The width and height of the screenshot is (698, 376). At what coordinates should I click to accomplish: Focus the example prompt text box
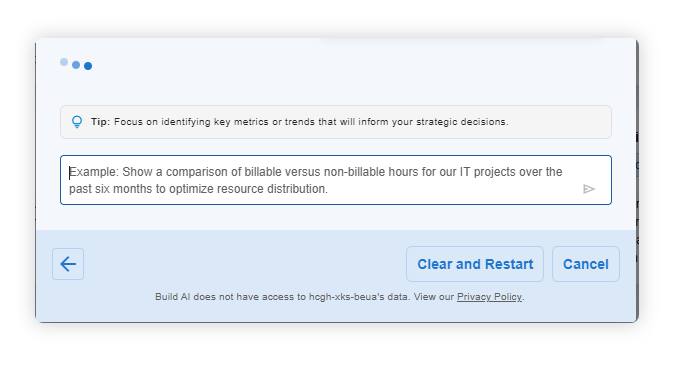pyautogui.click(x=336, y=180)
